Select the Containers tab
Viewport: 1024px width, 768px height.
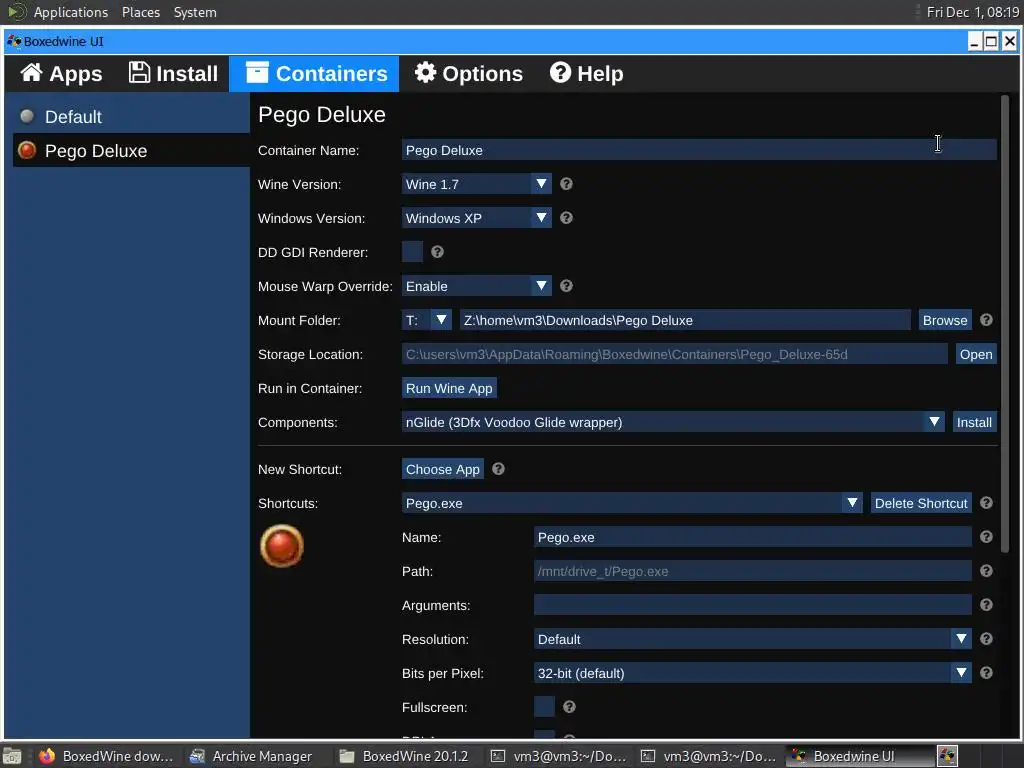(316, 74)
